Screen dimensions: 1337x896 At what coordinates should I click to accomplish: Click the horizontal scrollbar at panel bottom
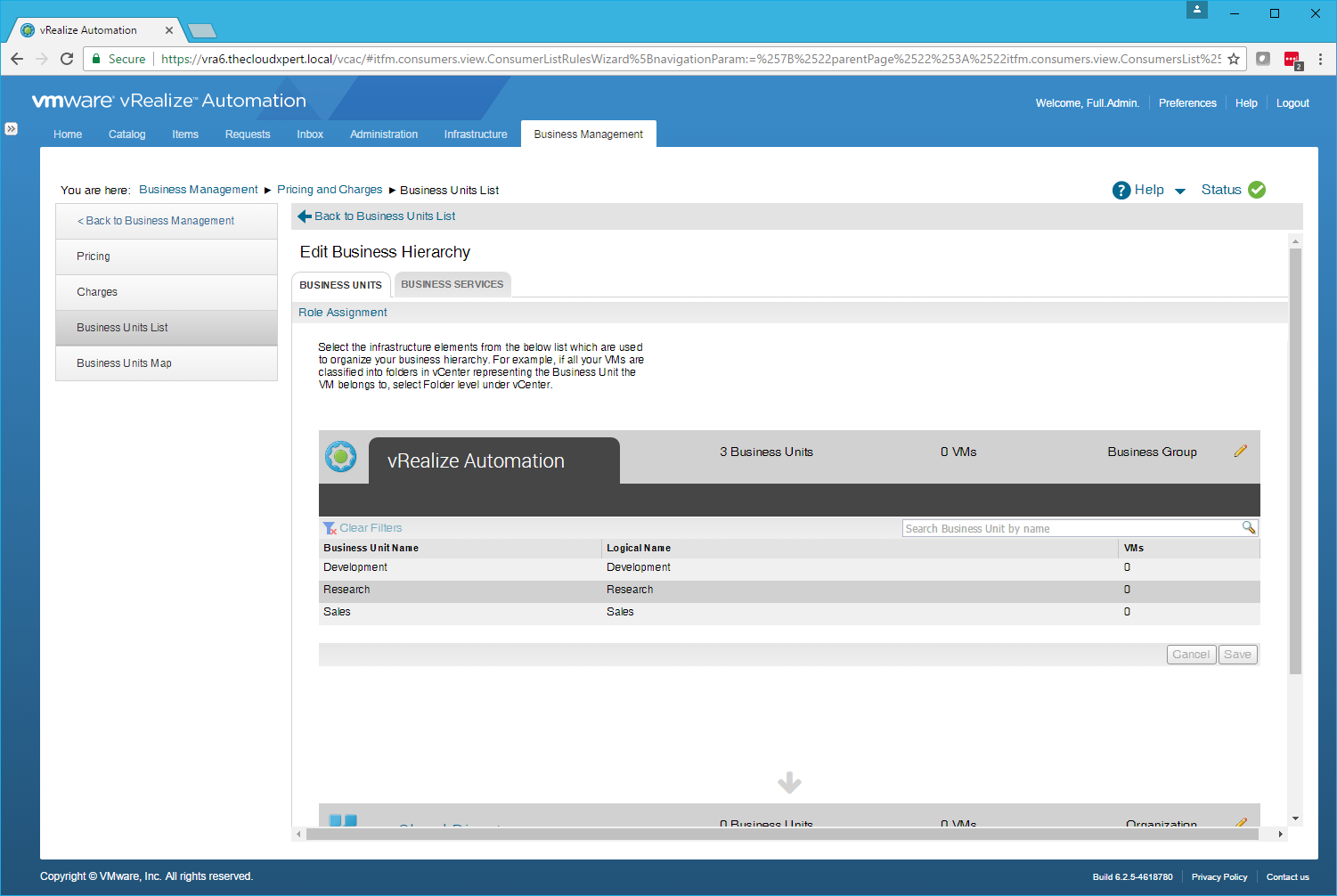tap(781, 835)
